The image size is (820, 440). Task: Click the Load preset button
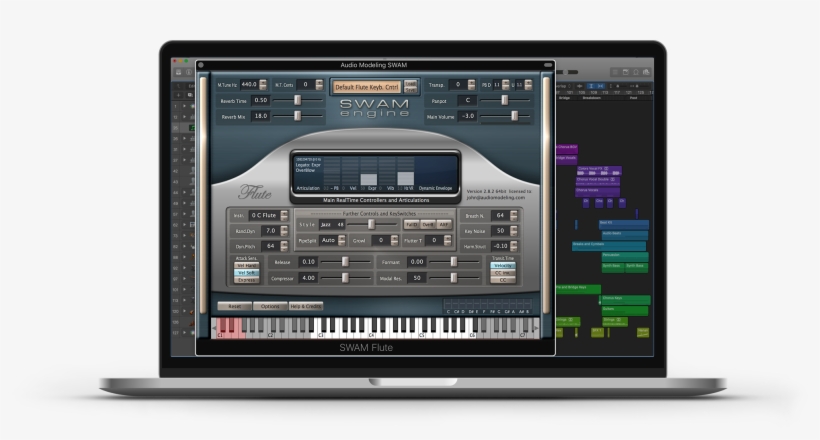(411, 83)
